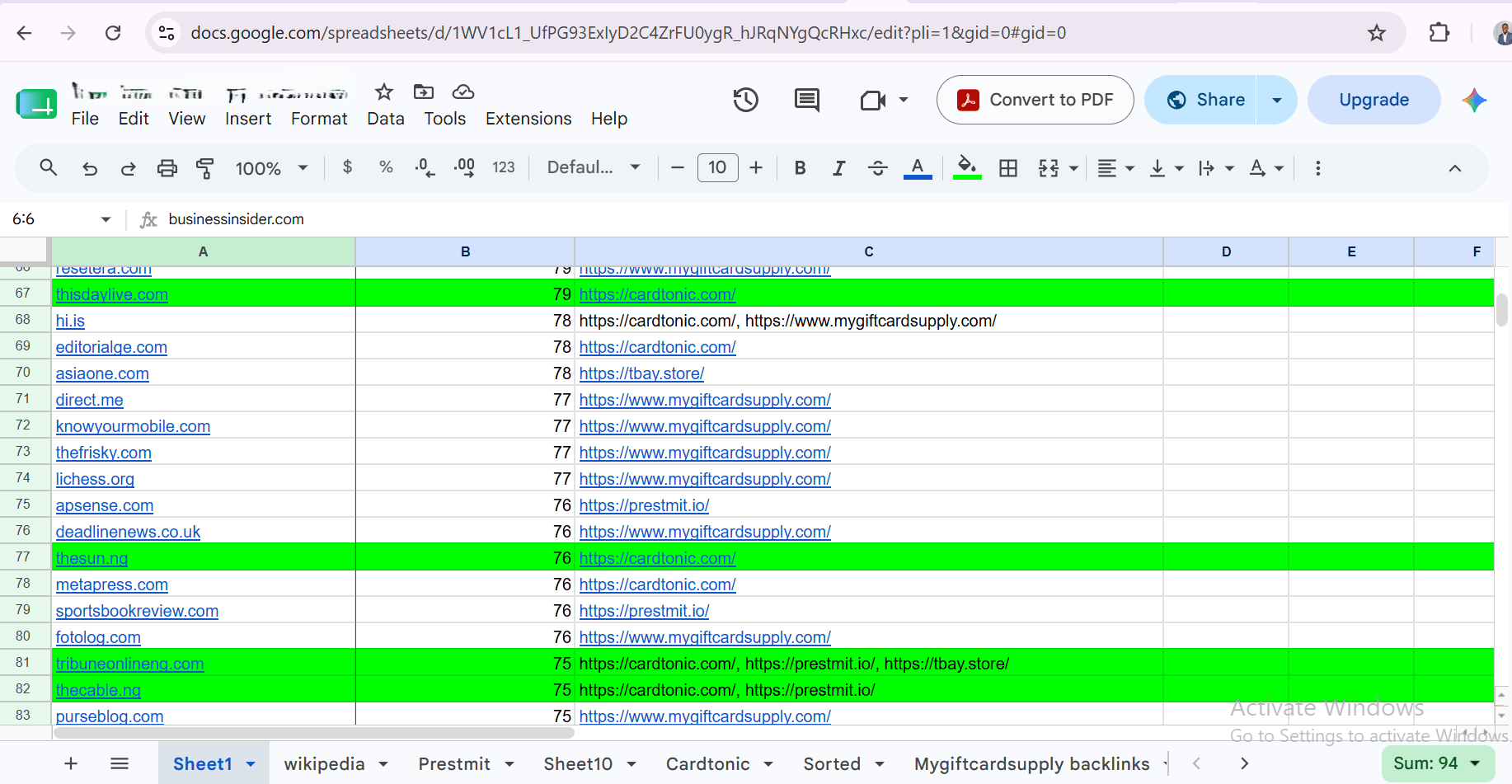Screen dimensions: 1512x784
Task: Check the cloud document status icon
Action: (463, 92)
